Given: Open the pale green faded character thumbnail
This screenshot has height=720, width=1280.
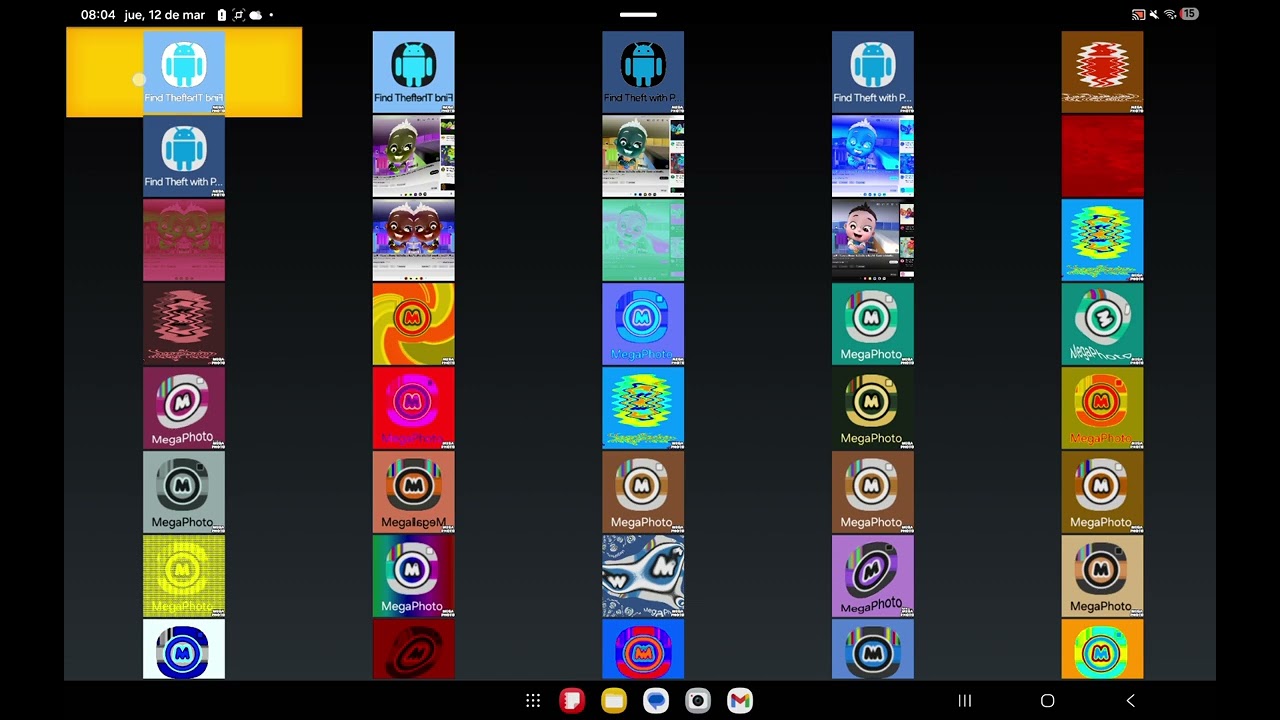Looking at the screenshot, I should pos(643,240).
